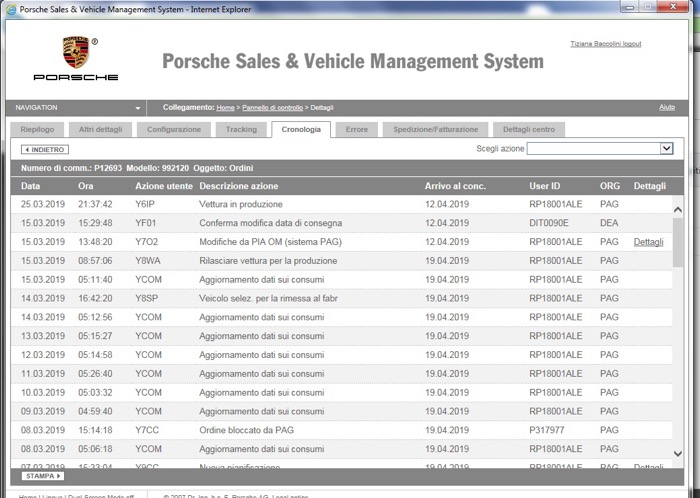
Task: Open Dettagli link for Modifiche da PIA OM
Action: click(x=648, y=242)
